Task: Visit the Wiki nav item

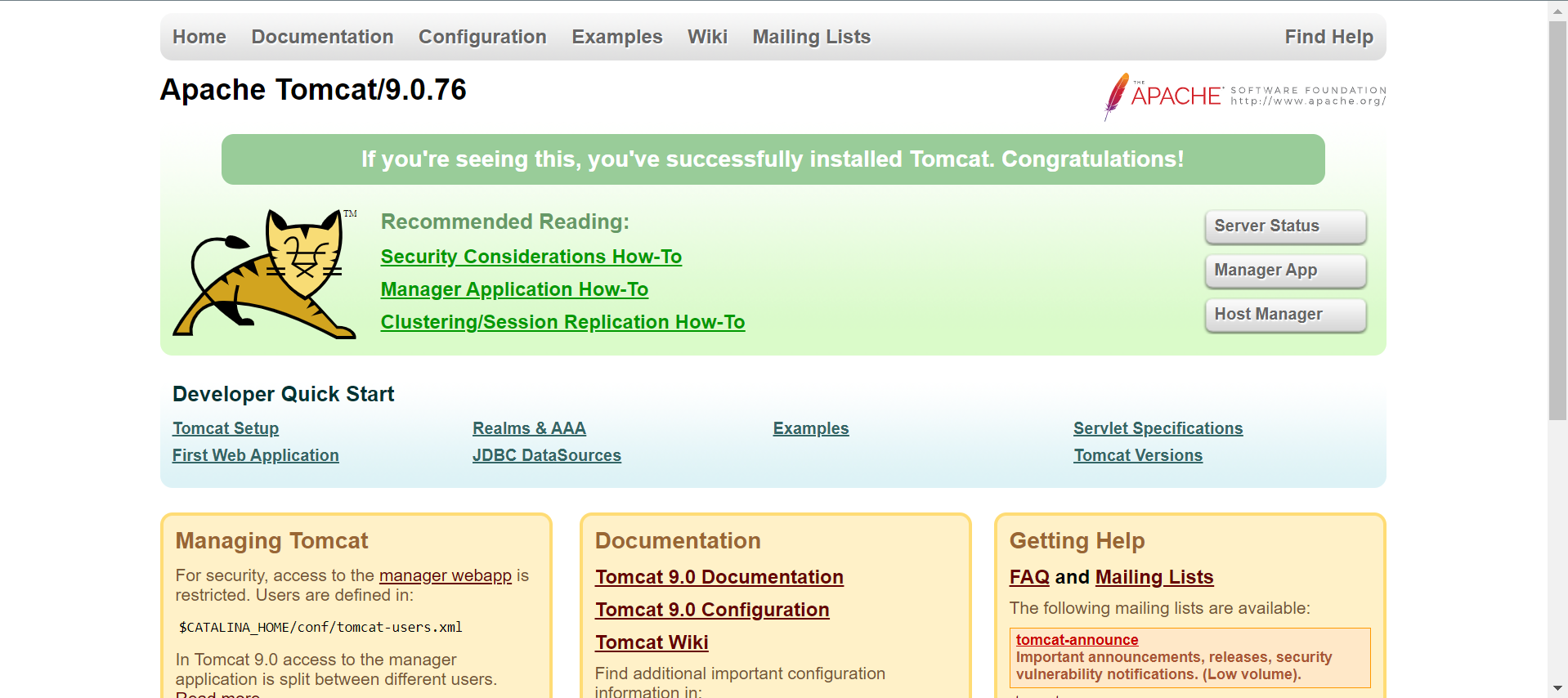Action: pos(707,37)
